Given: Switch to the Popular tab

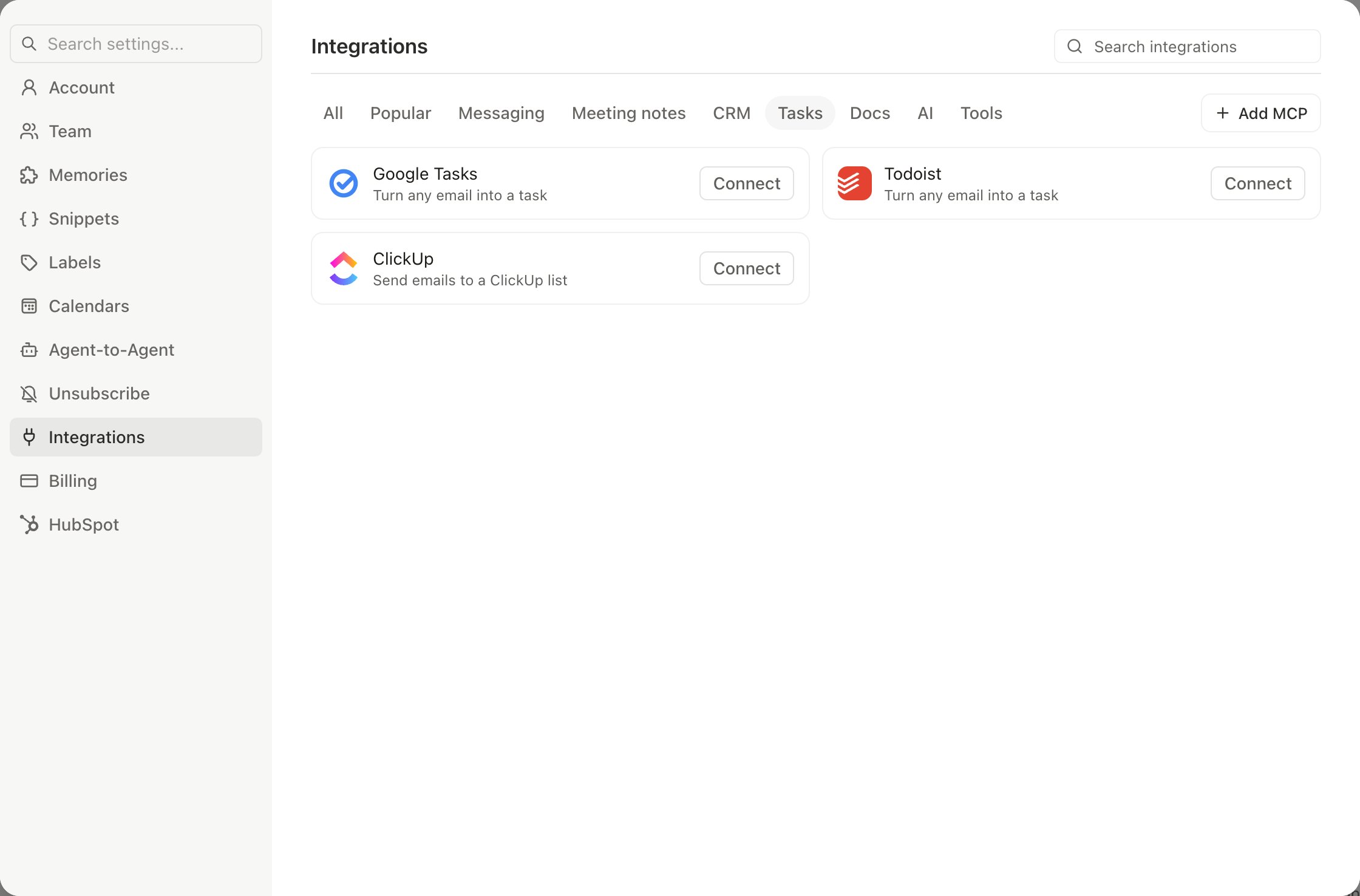Looking at the screenshot, I should pos(401,113).
